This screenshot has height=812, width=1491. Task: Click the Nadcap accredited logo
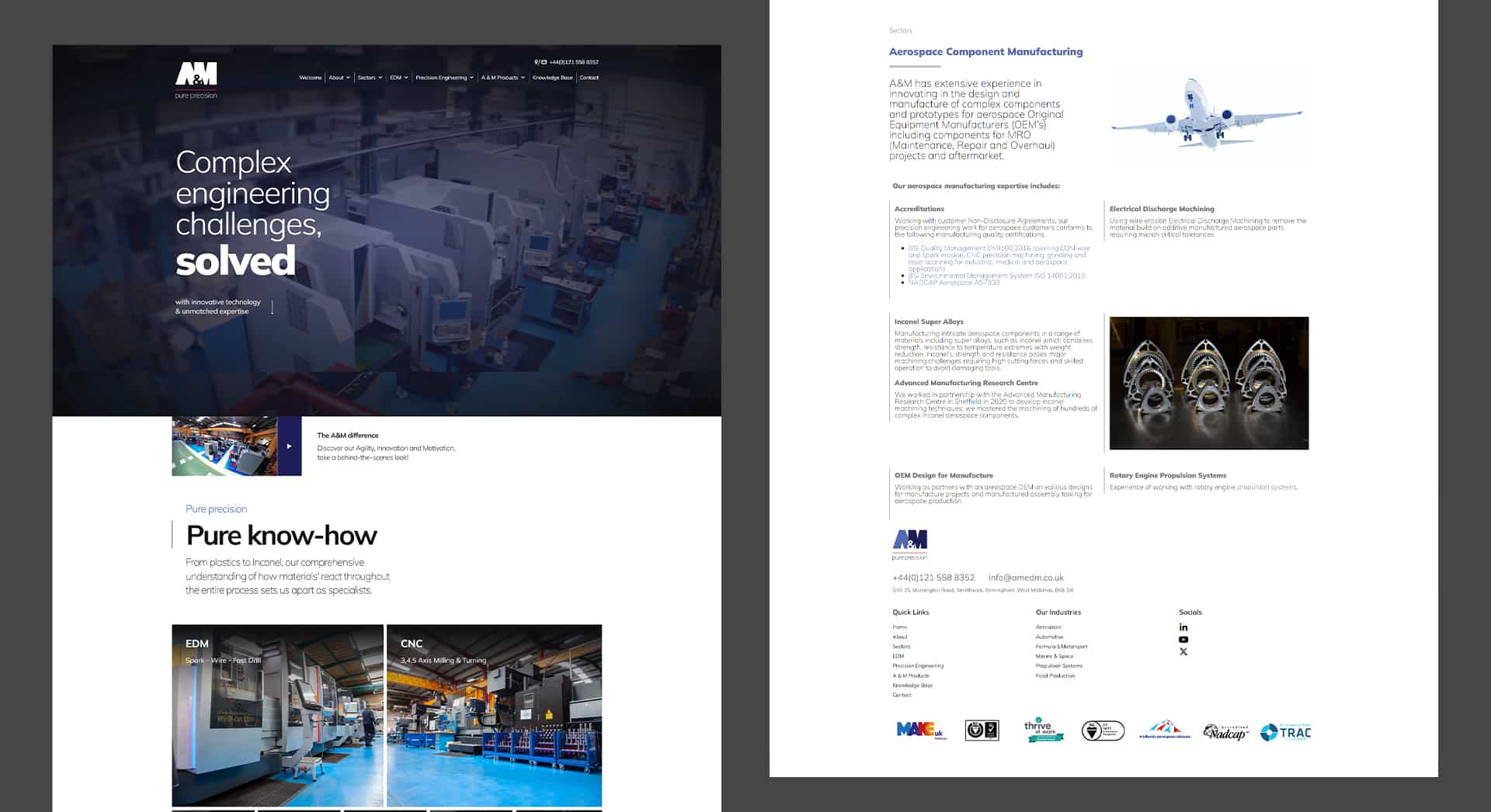[1225, 732]
